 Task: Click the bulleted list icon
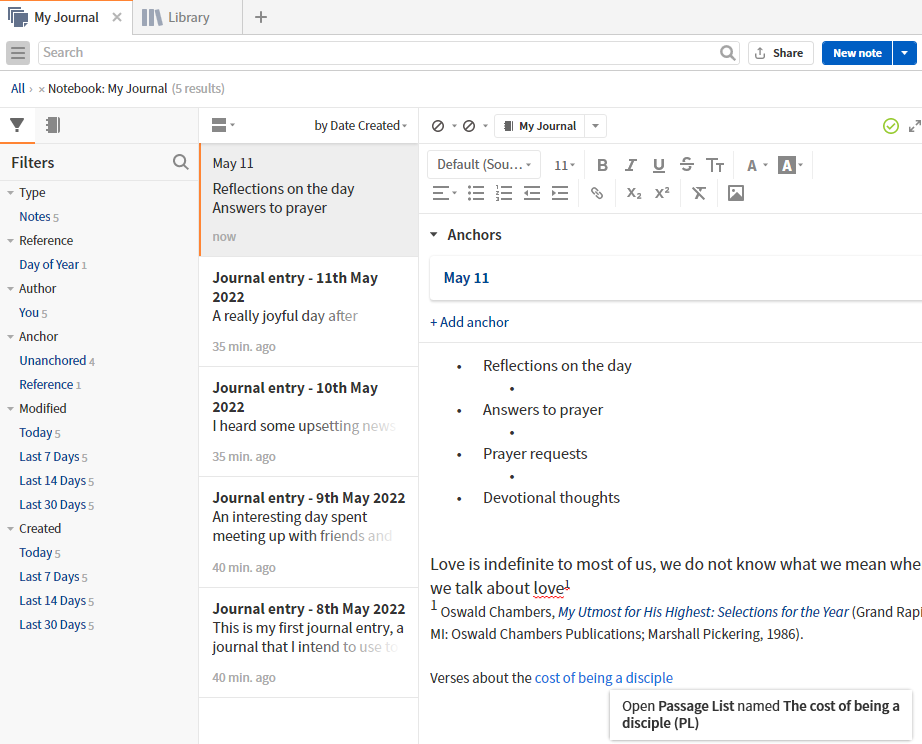click(x=476, y=193)
